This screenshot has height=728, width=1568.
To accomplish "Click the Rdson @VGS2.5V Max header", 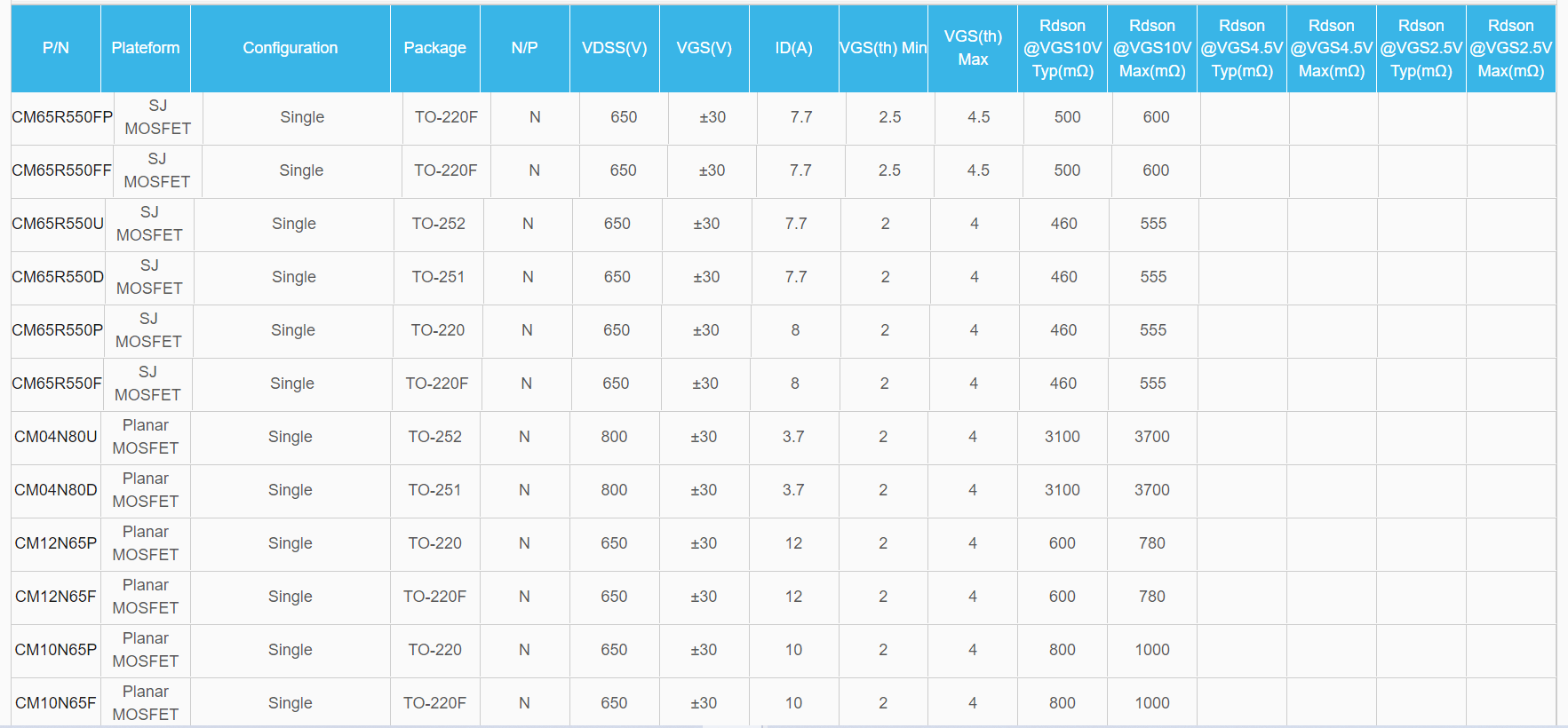I will 1511,48.
